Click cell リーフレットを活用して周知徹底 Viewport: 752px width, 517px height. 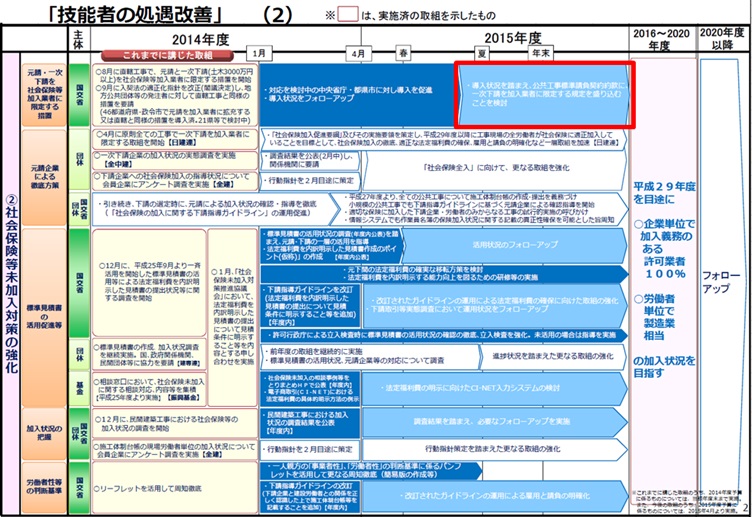[x=175, y=488]
